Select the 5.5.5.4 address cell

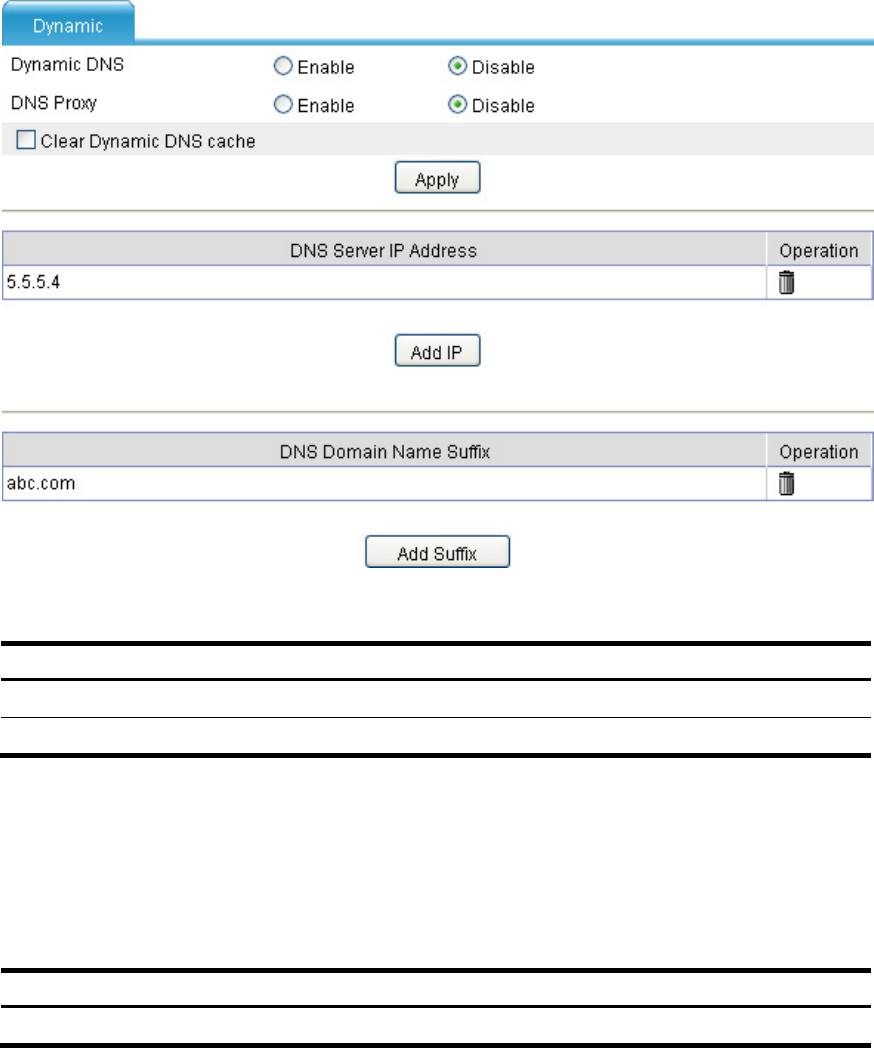(x=385, y=283)
